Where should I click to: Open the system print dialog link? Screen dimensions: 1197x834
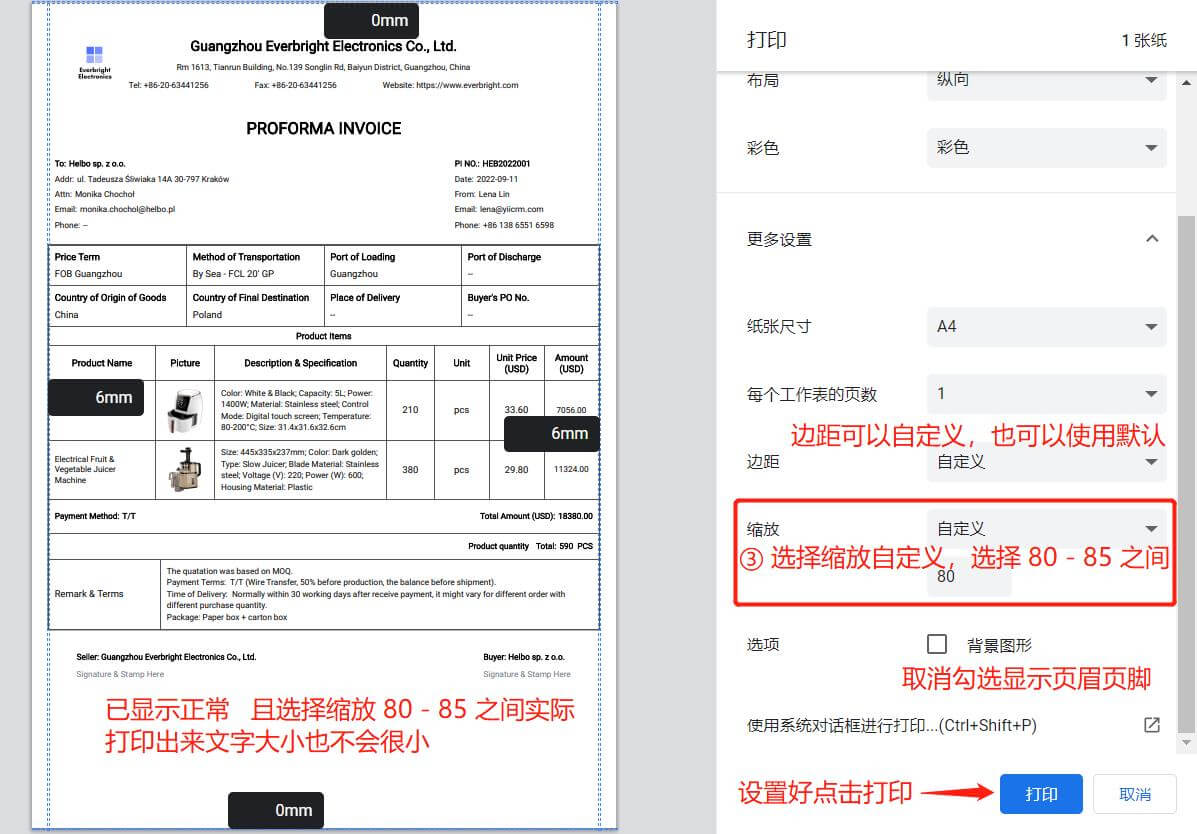[x=891, y=726]
